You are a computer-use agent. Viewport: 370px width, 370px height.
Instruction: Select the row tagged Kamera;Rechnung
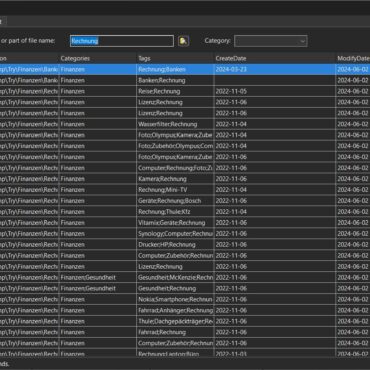[x=185, y=179]
